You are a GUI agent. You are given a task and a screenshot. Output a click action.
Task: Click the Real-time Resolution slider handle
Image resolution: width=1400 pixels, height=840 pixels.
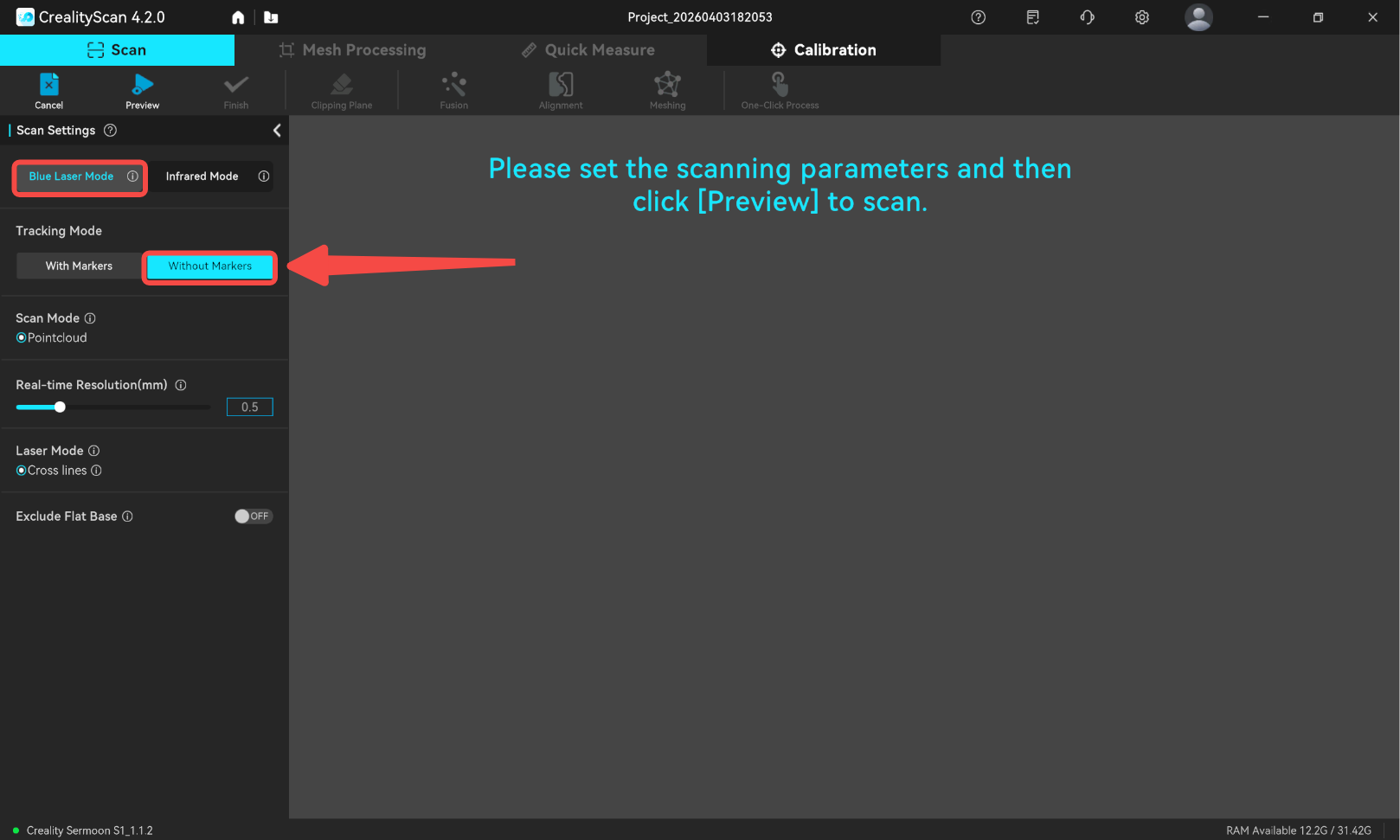click(60, 407)
